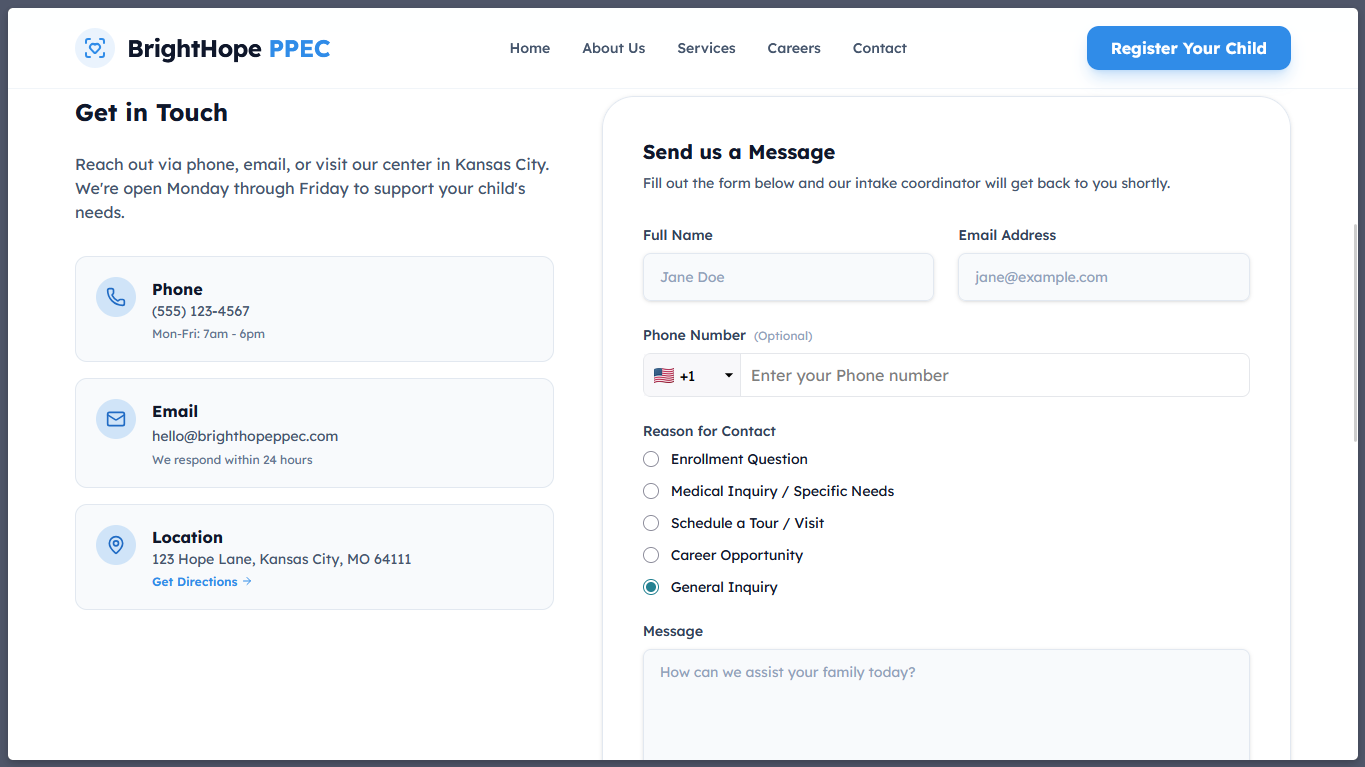Follow the Get Directions link

click(202, 582)
